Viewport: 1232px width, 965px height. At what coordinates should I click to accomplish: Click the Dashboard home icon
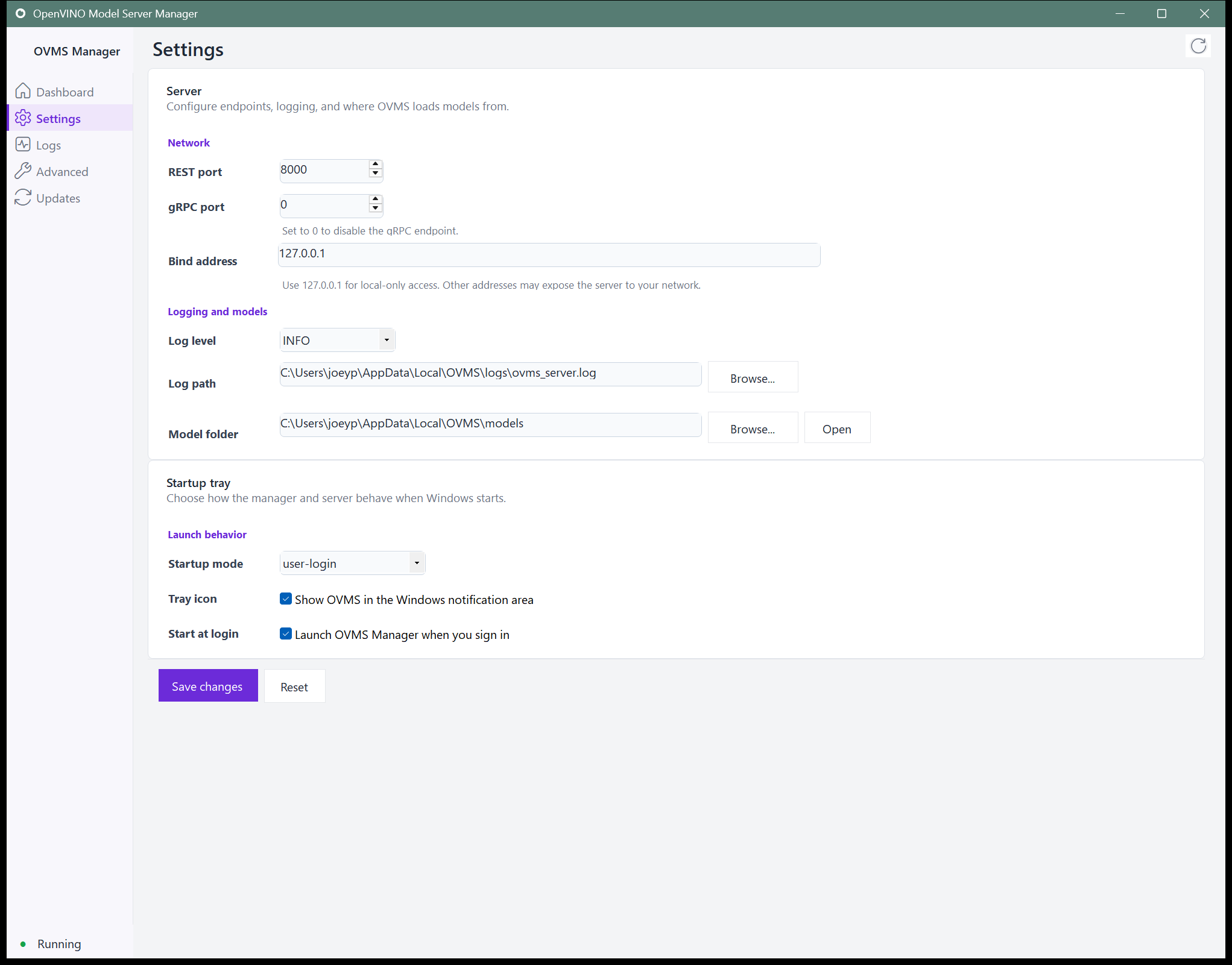coord(23,91)
